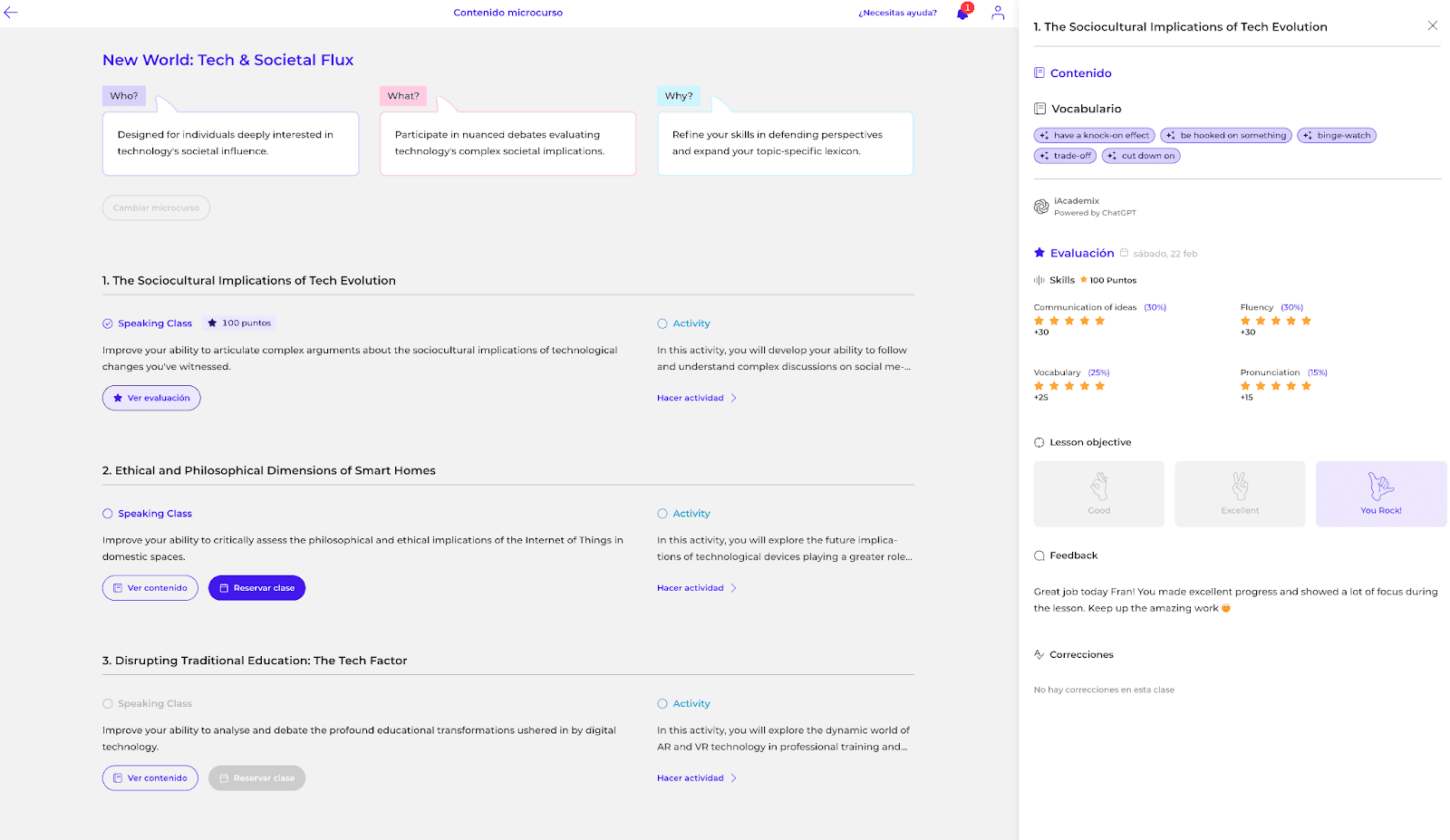Viewport: 1450px width, 840px height.
Task: Select the You Rock! hand gesture card
Action: (1381, 494)
